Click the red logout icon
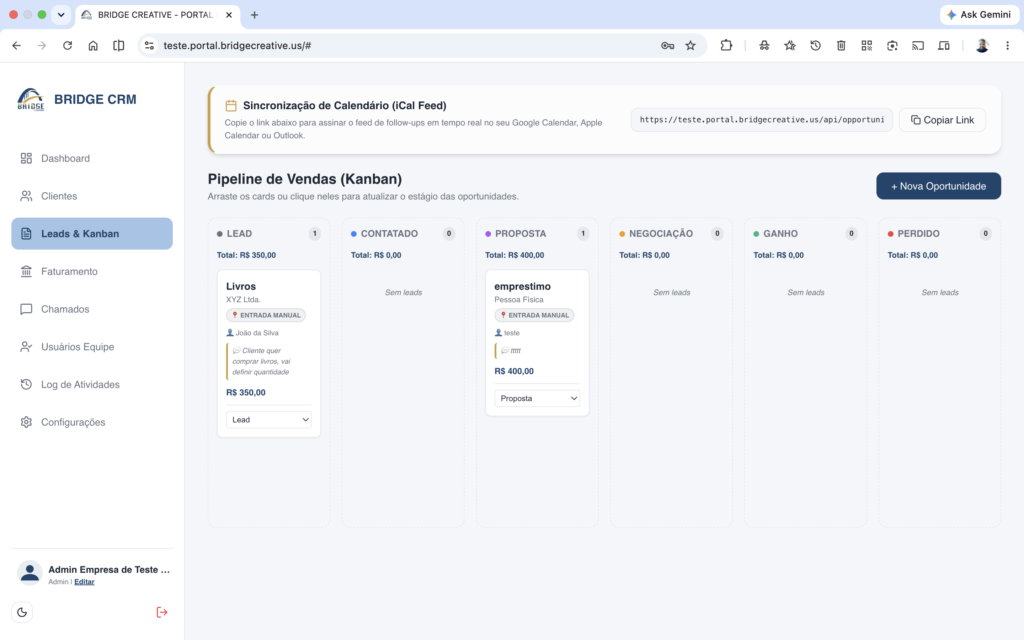The image size is (1024, 640). pyautogui.click(x=162, y=613)
